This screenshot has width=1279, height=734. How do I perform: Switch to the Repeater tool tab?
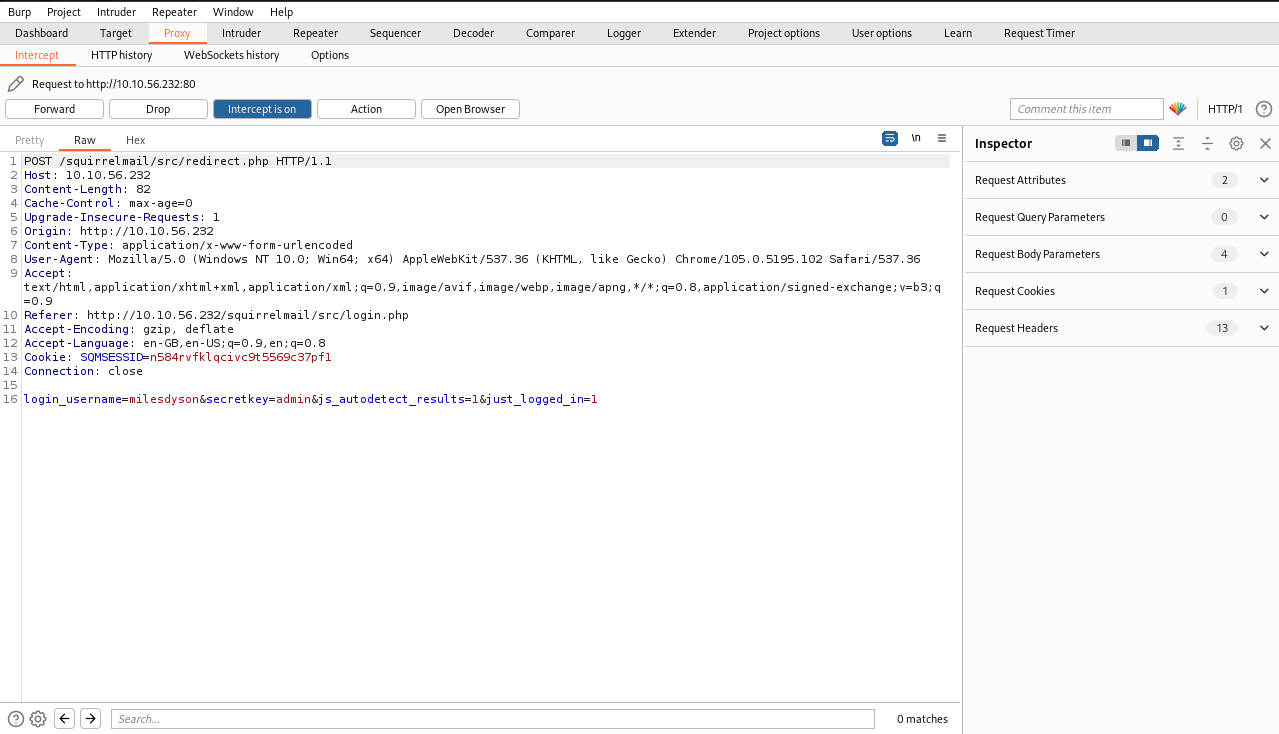pyautogui.click(x=315, y=33)
